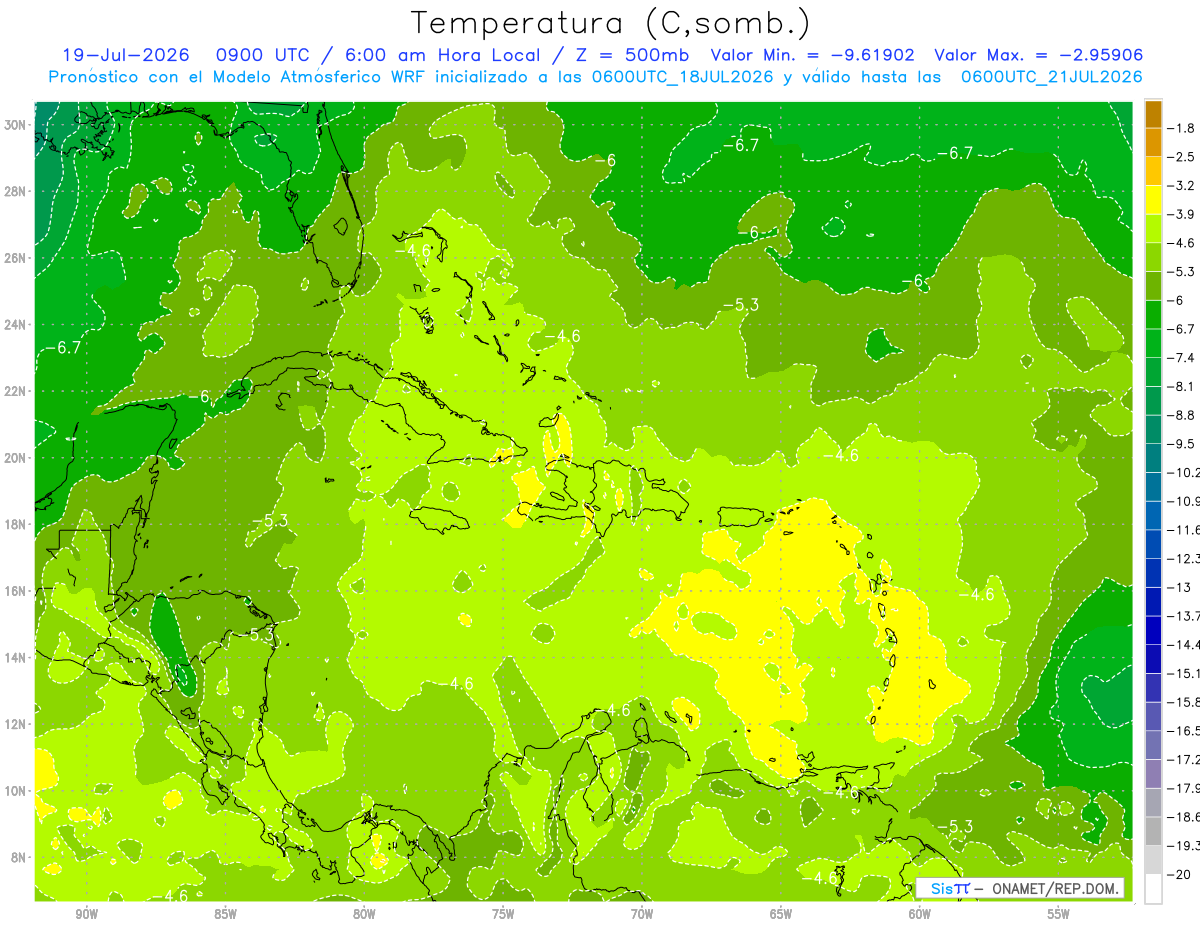Click the "90W" longitude axis label
Image resolution: width=1200 pixels, height=927 pixels.
pyautogui.click(x=86, y=914)
